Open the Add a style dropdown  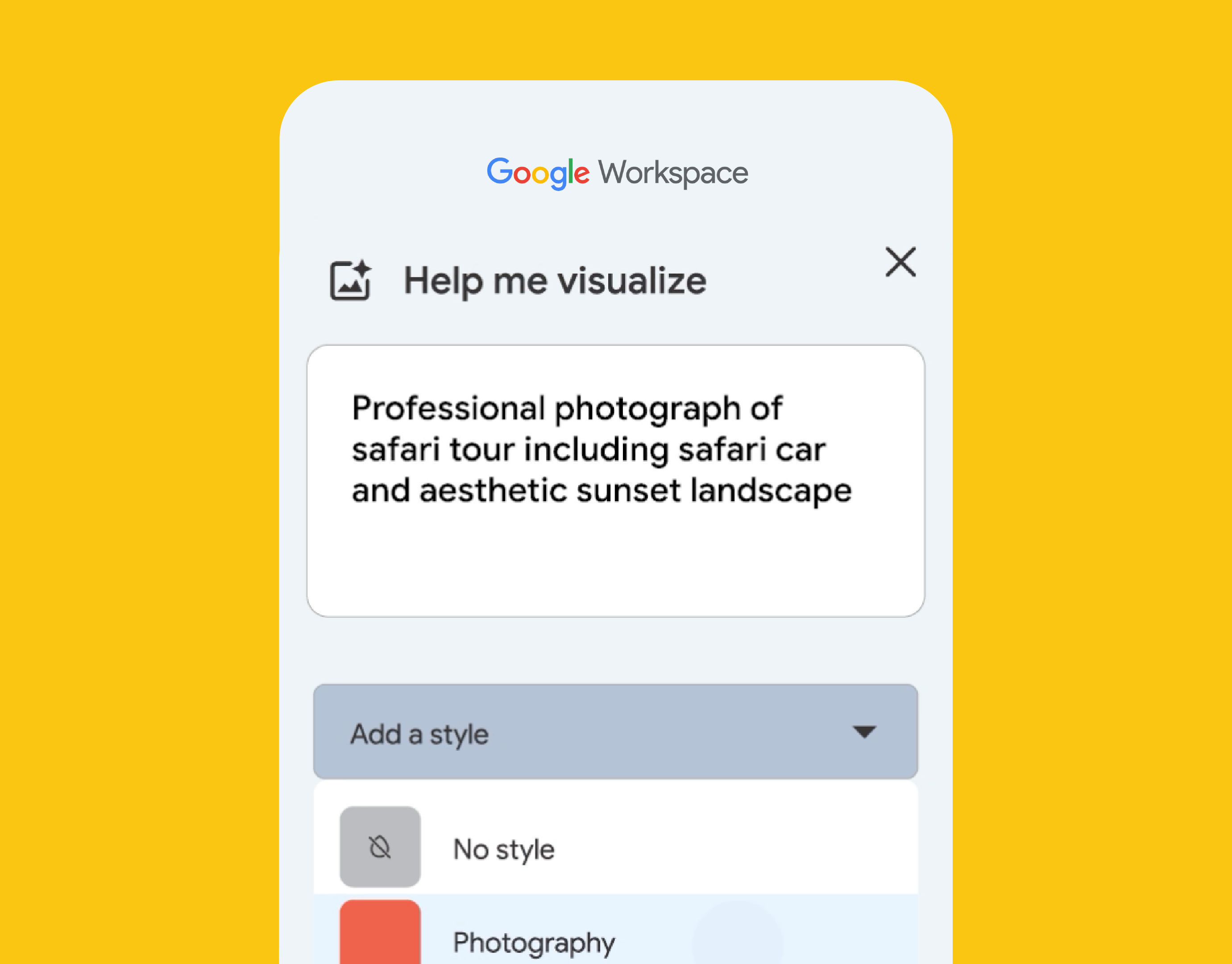(615, 732)
